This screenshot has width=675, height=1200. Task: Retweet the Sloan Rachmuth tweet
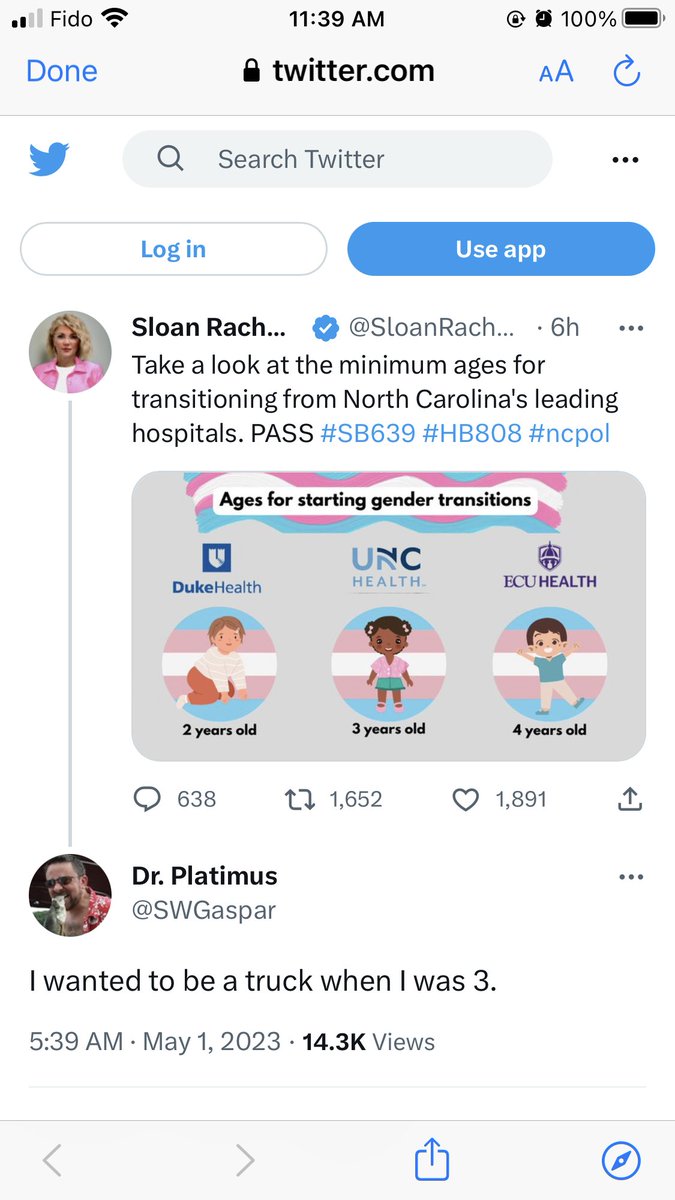coord(299,799)
